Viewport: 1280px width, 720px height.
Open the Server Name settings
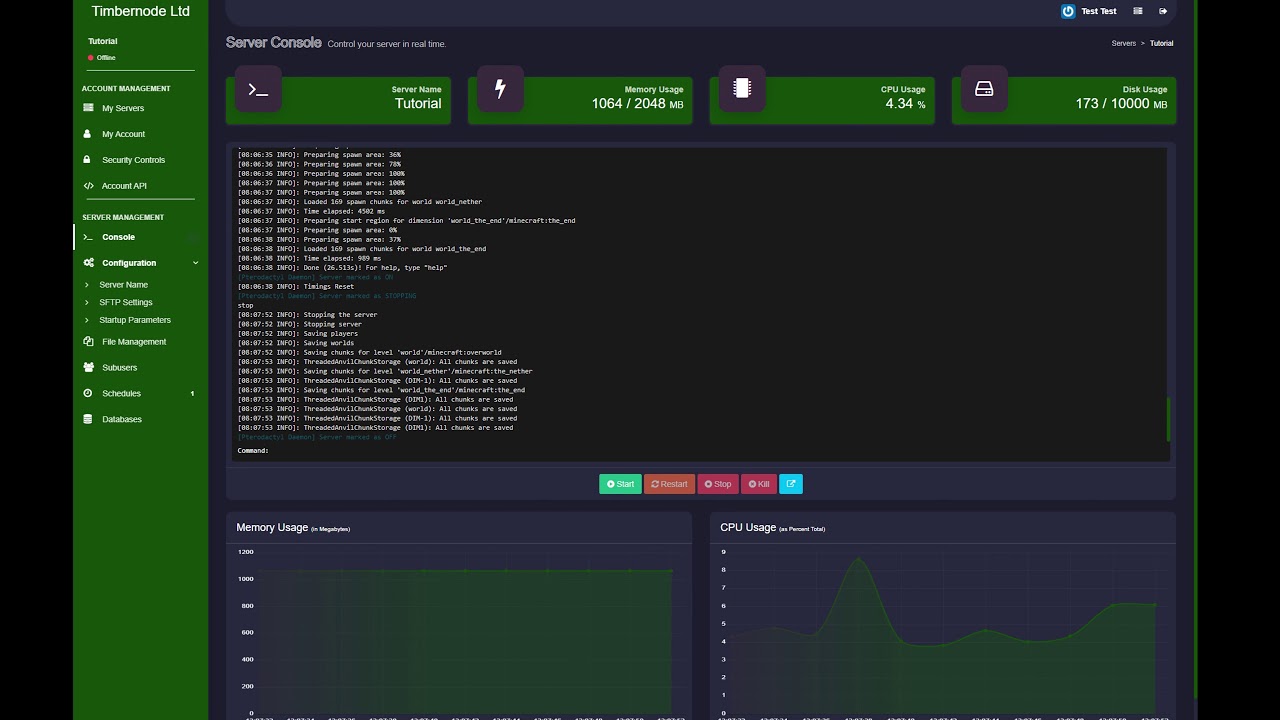pos(123,285)
